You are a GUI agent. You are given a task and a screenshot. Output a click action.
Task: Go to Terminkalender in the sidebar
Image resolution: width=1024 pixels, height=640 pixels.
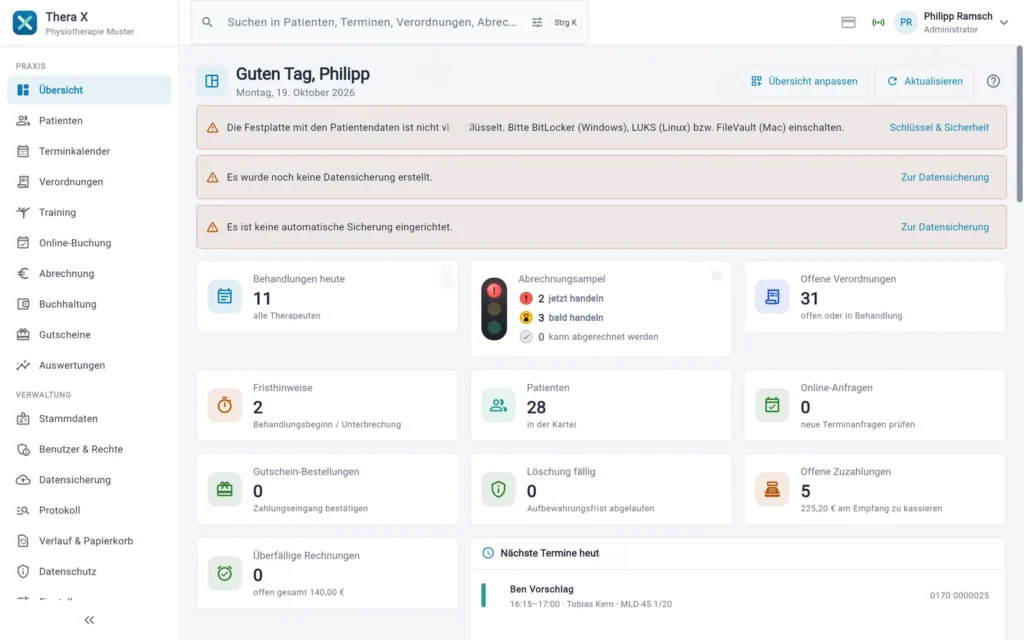[89, 152]
